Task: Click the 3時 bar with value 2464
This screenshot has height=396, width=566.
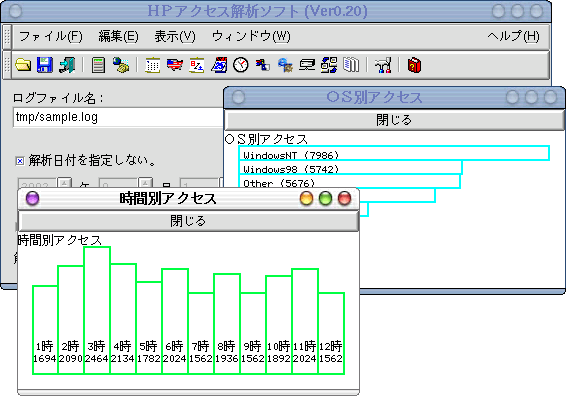Action: click(97, 310)
